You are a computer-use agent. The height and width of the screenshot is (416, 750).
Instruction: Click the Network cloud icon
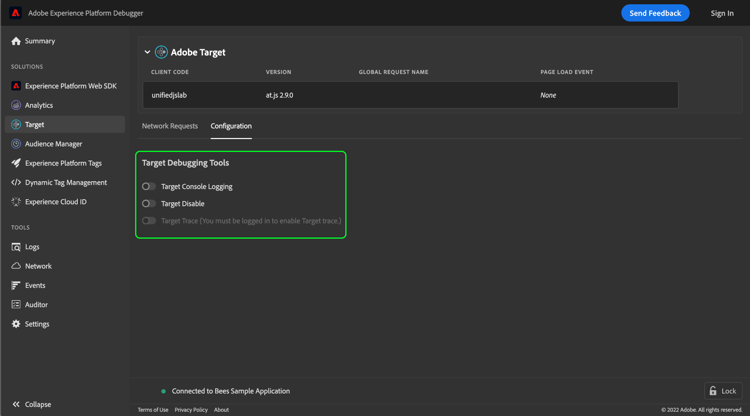(16, 266)
